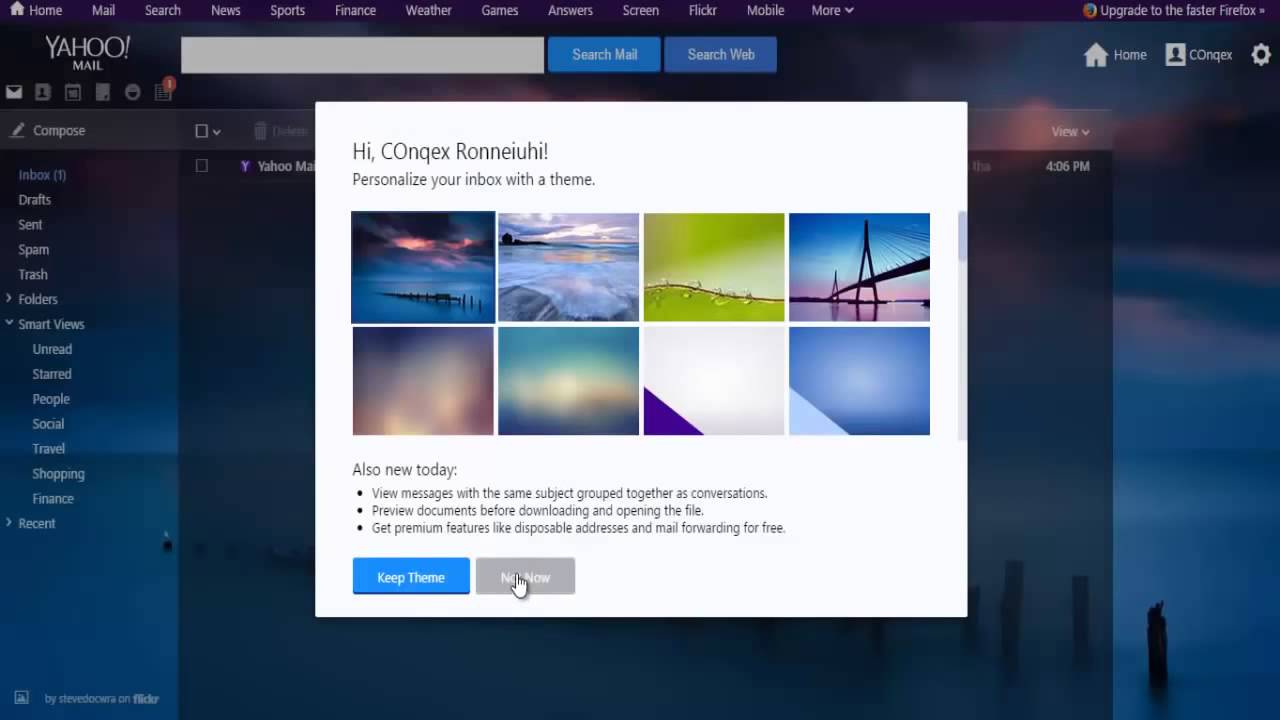1280x720 pixels.
Task: Open the Contacts icon
Action: (43, 92)
